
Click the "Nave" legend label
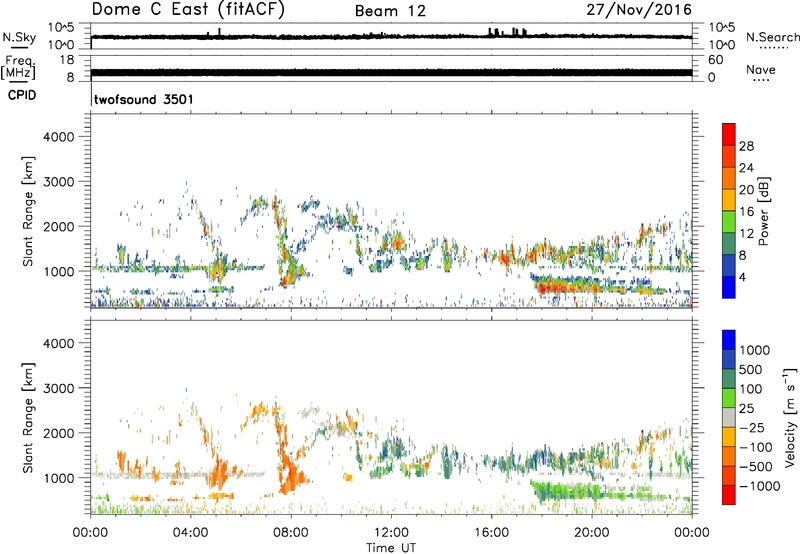(761, 70)
